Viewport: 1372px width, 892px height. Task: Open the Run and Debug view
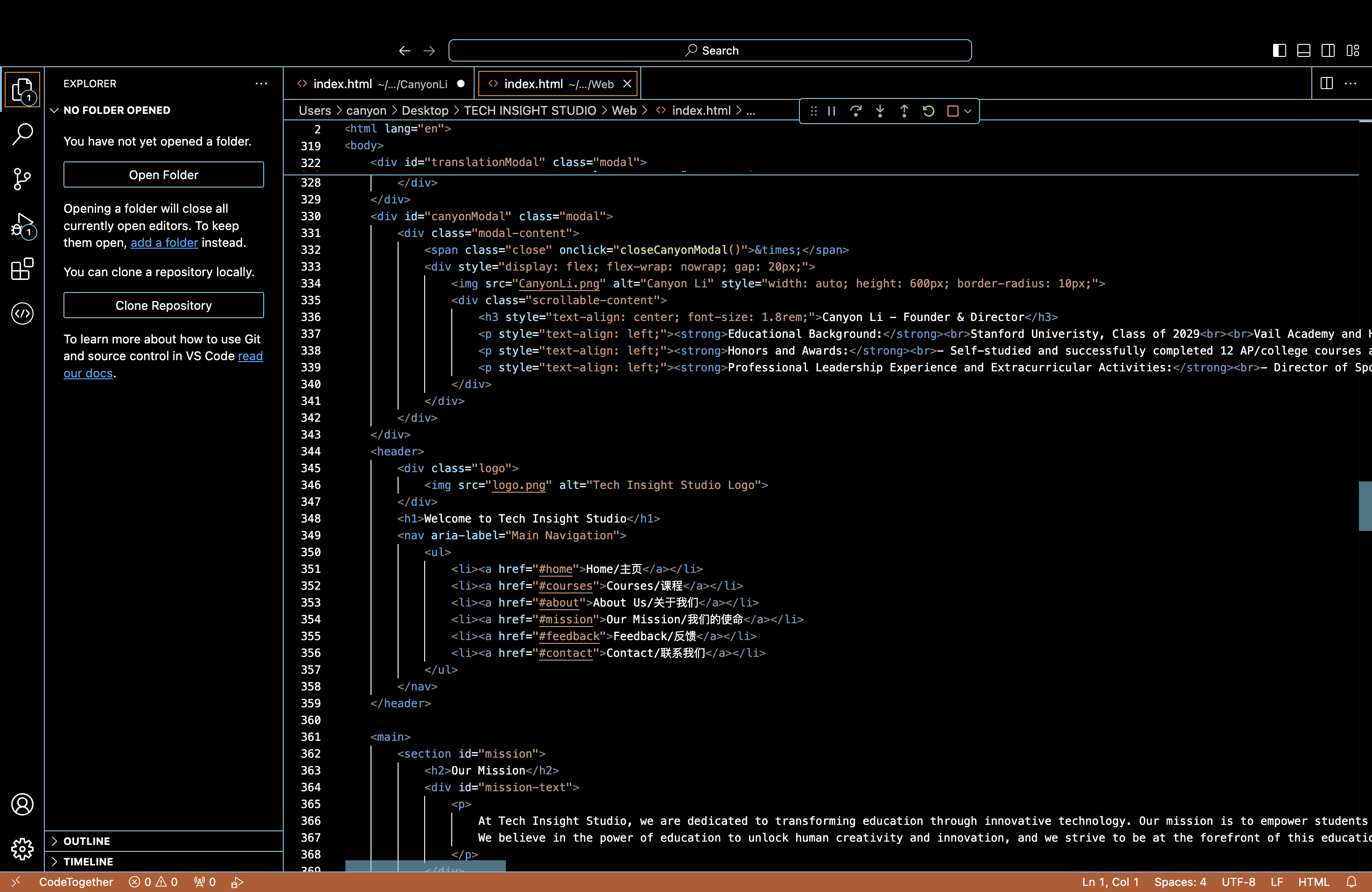tap(22, 224)
